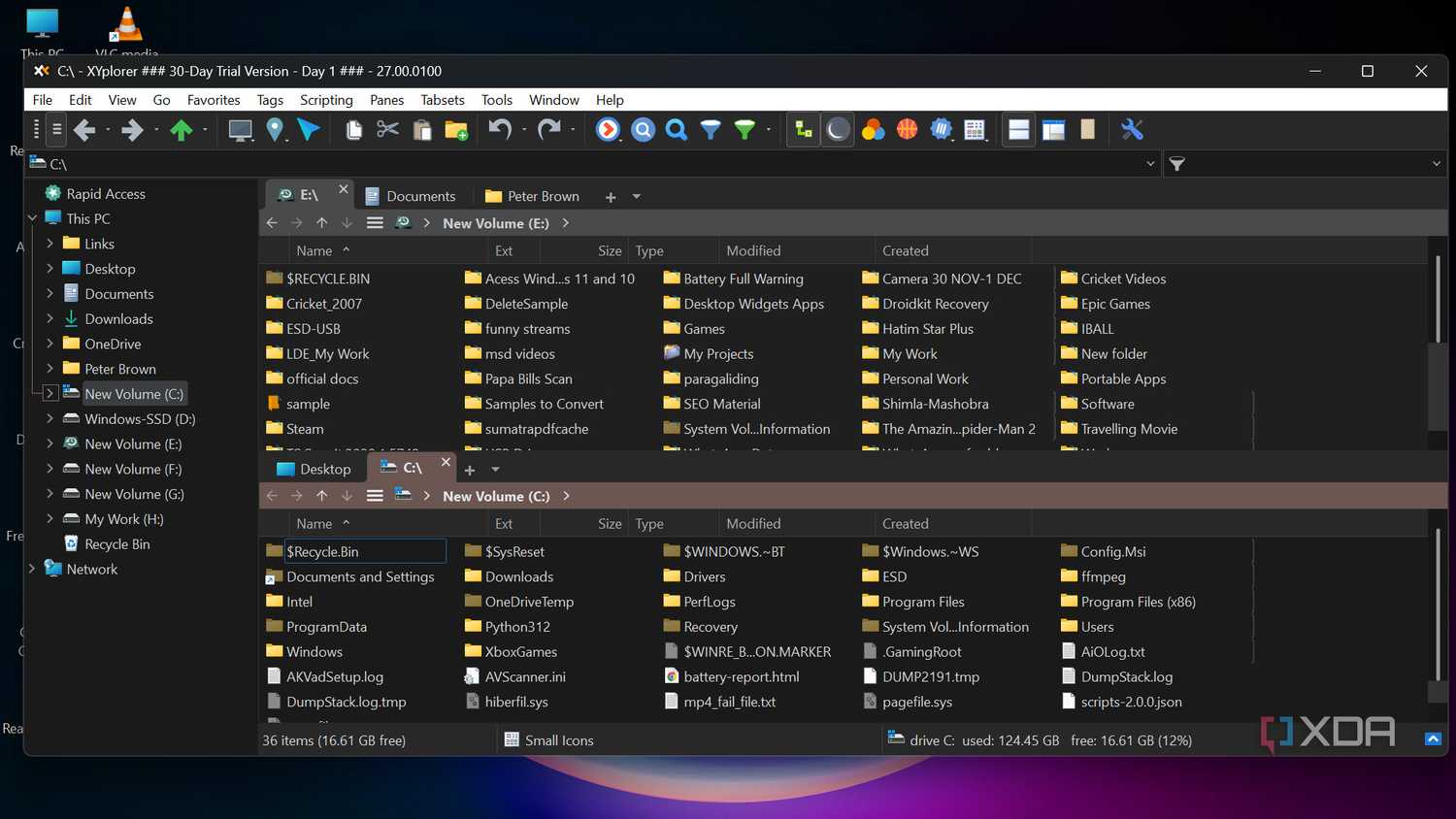Screen dimensions: 1456x819
Task: Click the Paste icon in the toolbar
Action: [x=421, y=129]
